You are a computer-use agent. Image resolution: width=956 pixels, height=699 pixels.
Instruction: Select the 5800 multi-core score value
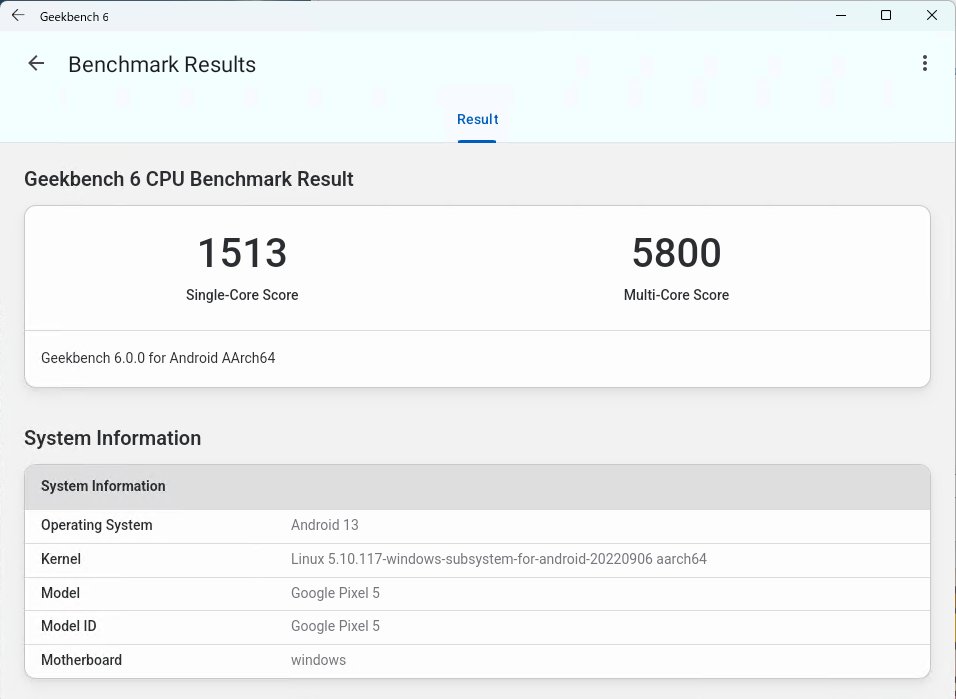click(676, 253)
